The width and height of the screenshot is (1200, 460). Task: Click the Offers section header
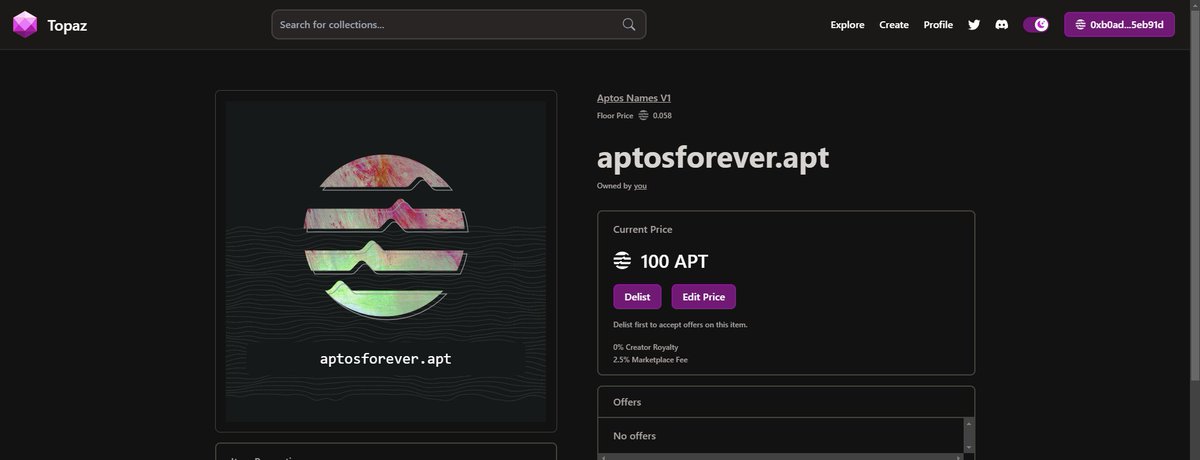pos(786,402)
